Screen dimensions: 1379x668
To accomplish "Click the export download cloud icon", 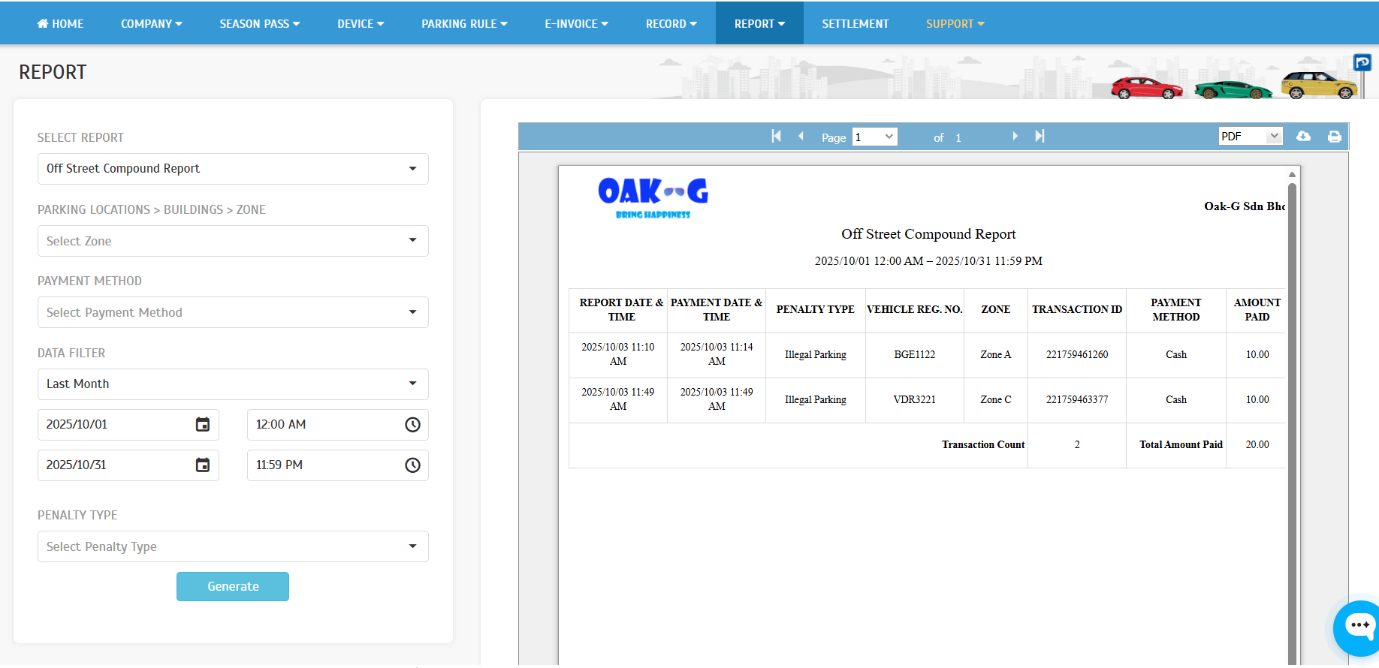I will click(x=1303, y=137).
